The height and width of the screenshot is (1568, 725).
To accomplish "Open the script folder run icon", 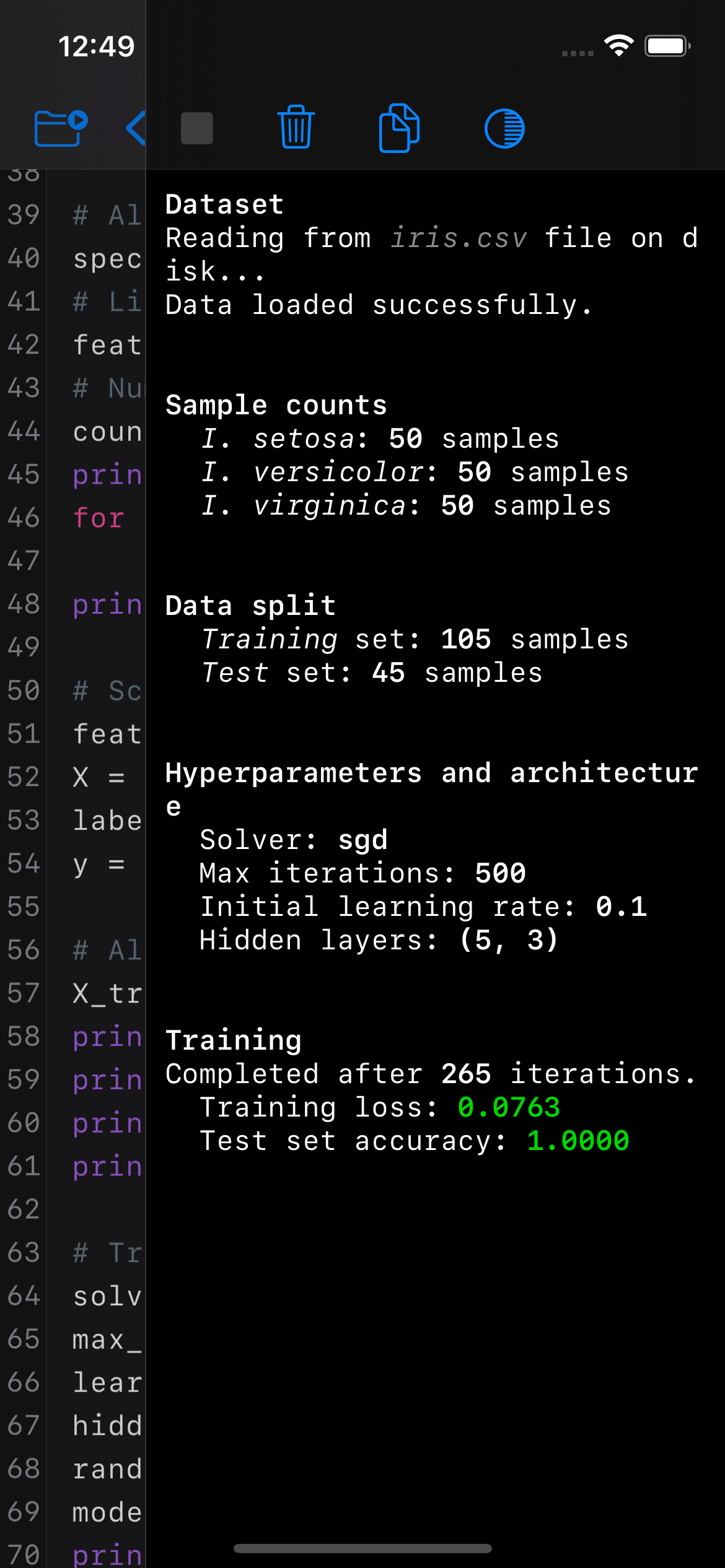I will click(60, 128).
